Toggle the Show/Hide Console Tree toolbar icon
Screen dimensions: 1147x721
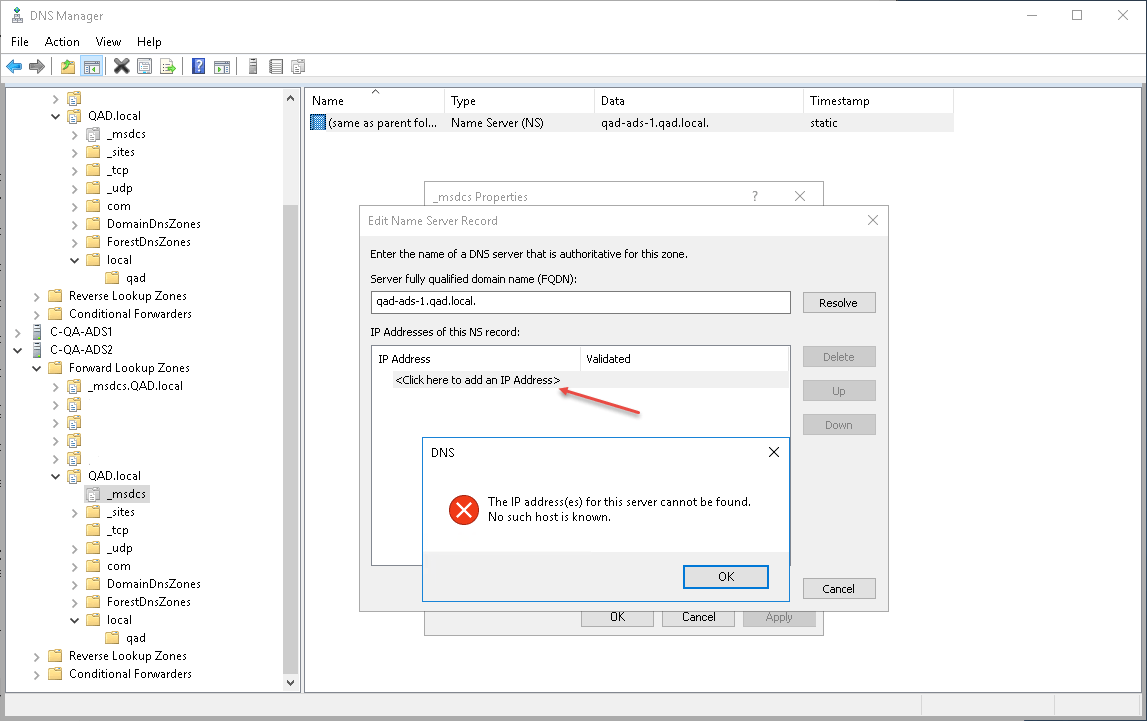[x=91, y=67]
